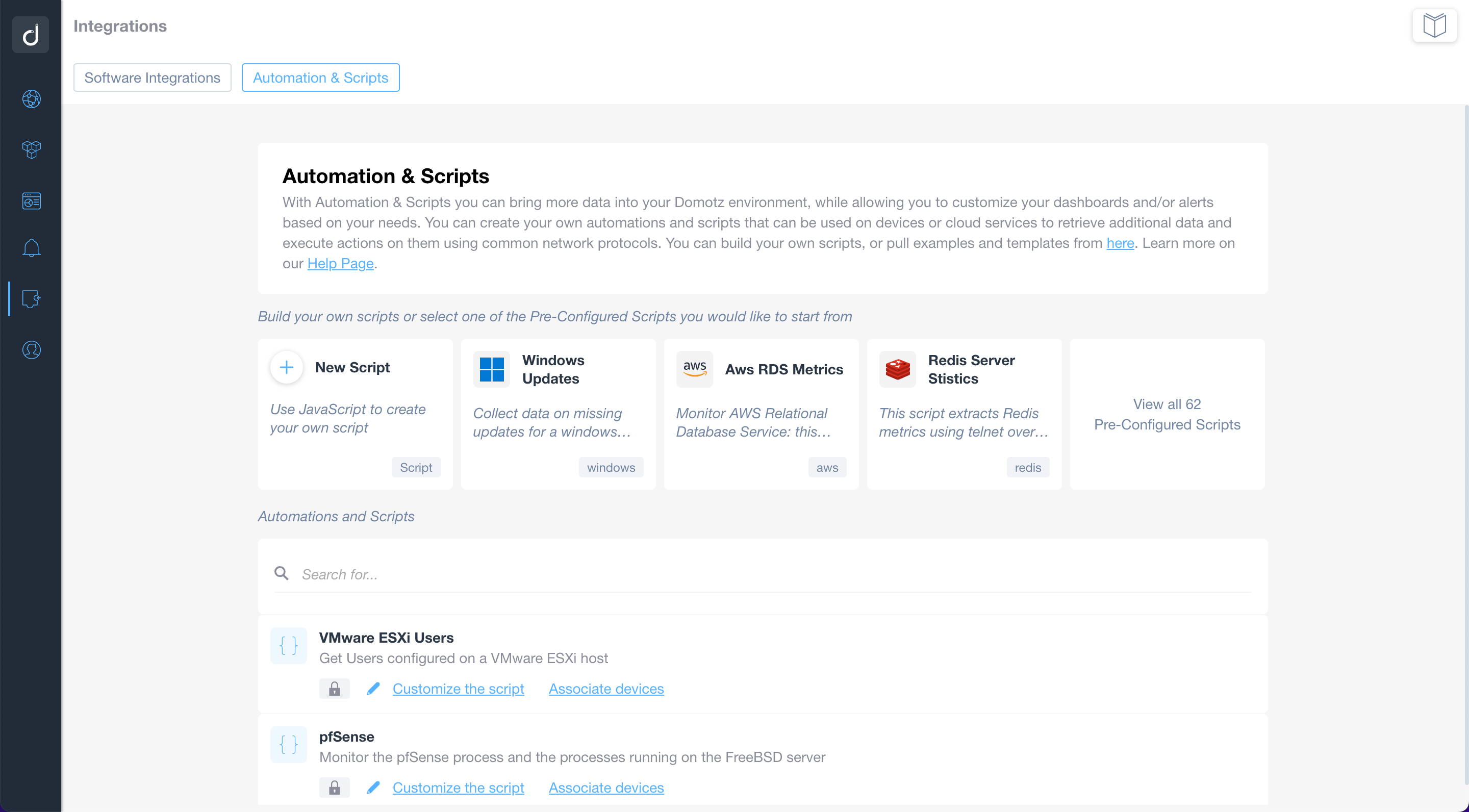Select the integrations plugin icon in sidebar
This screenshot has height=812, width=1469.
(31, 298)
